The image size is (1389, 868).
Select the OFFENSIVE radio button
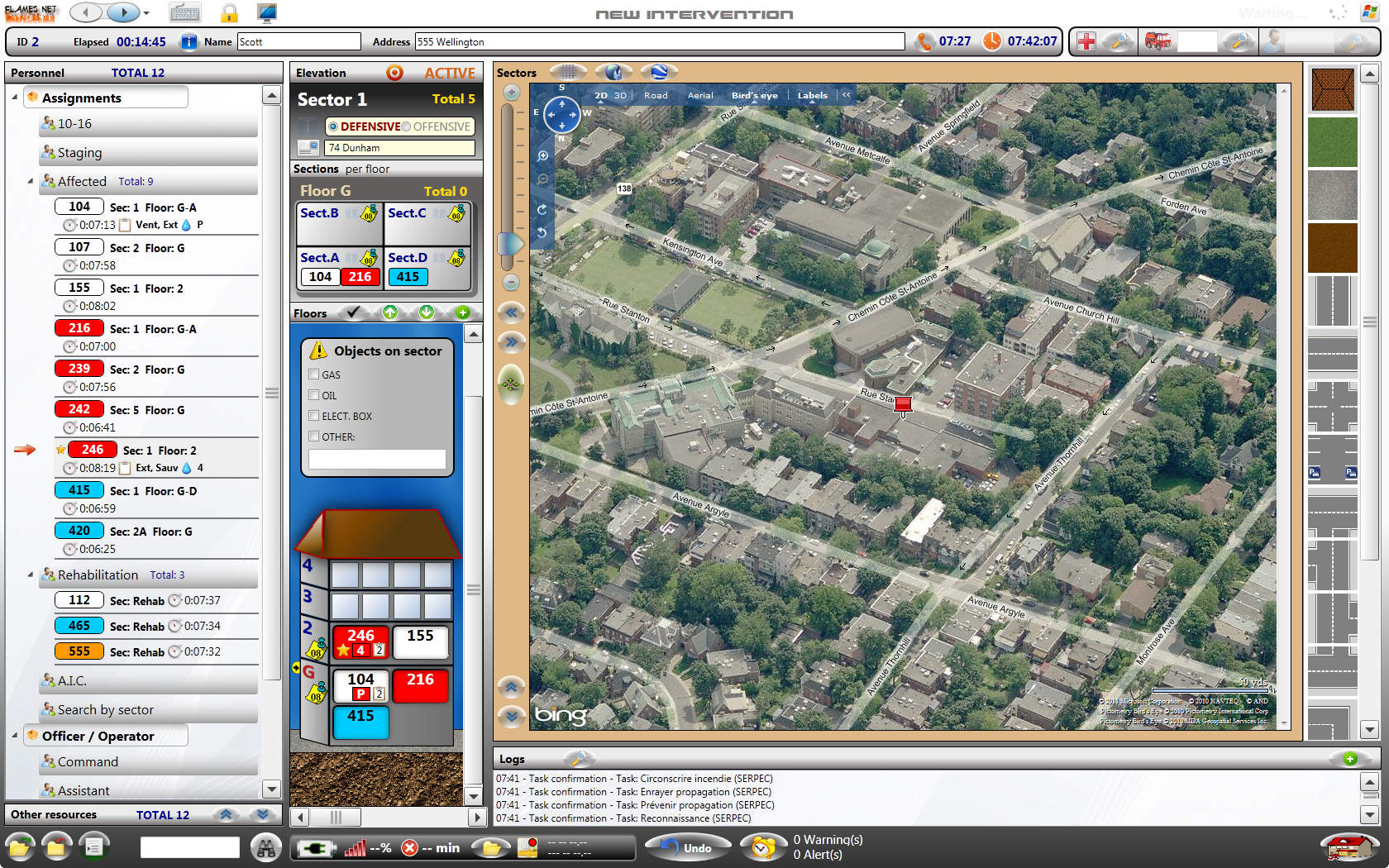point(406,126)
